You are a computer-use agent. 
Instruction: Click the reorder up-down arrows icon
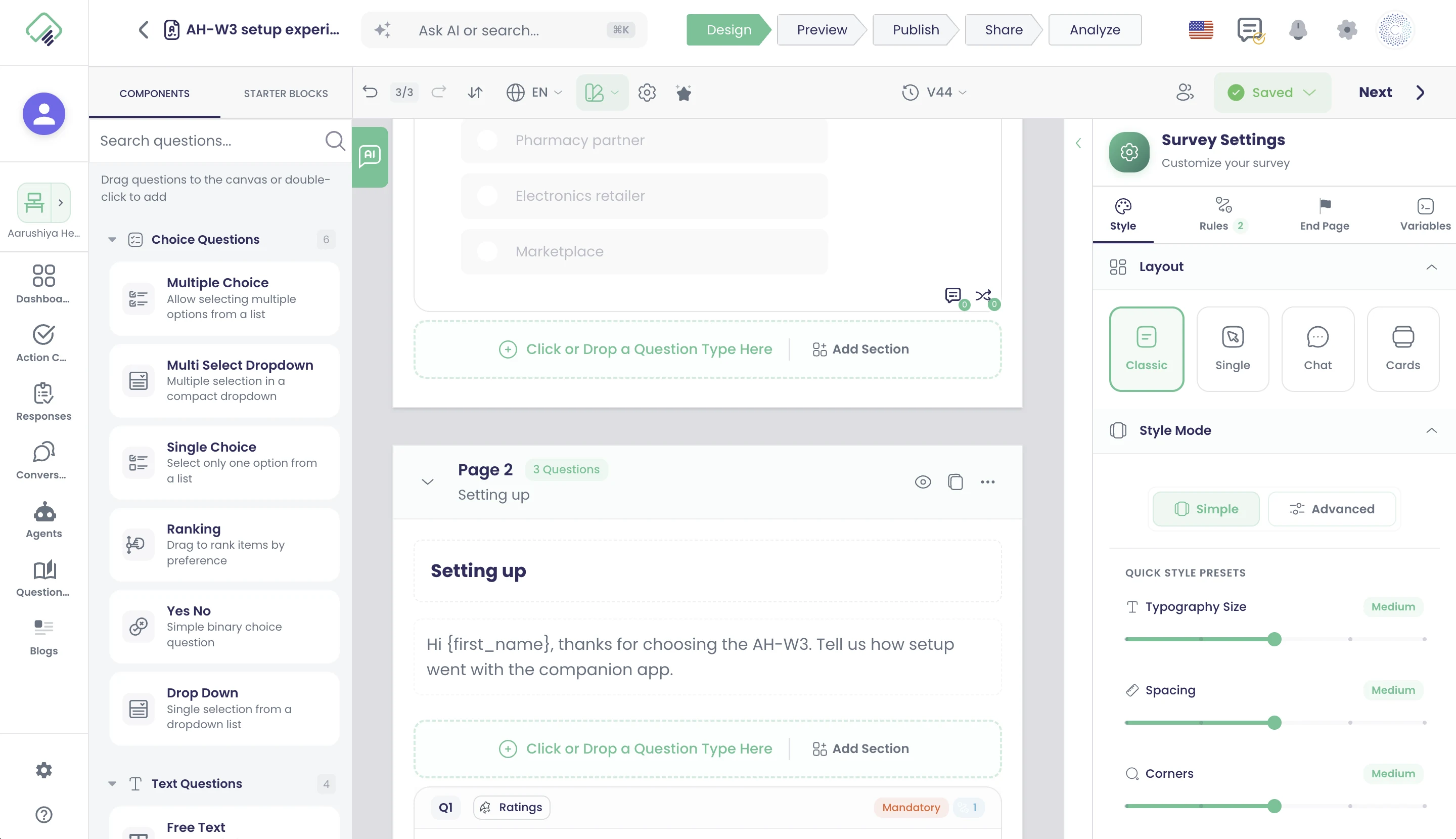(x=475, y=92)
